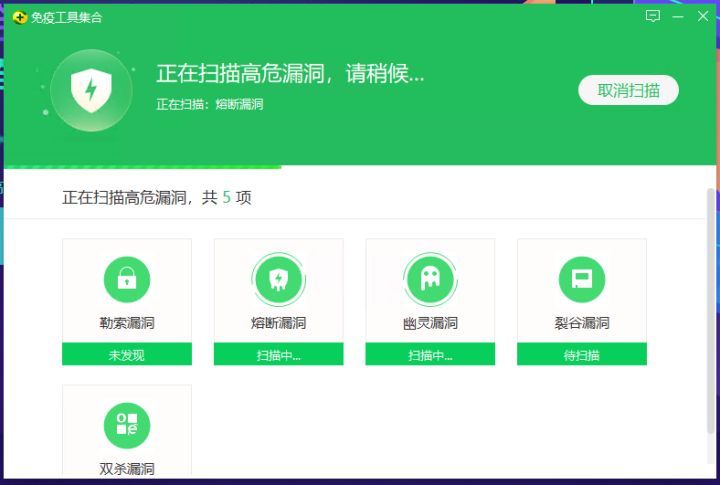Click the large lightning shield scan icon
720x485 pixels.
click(90, 91)
